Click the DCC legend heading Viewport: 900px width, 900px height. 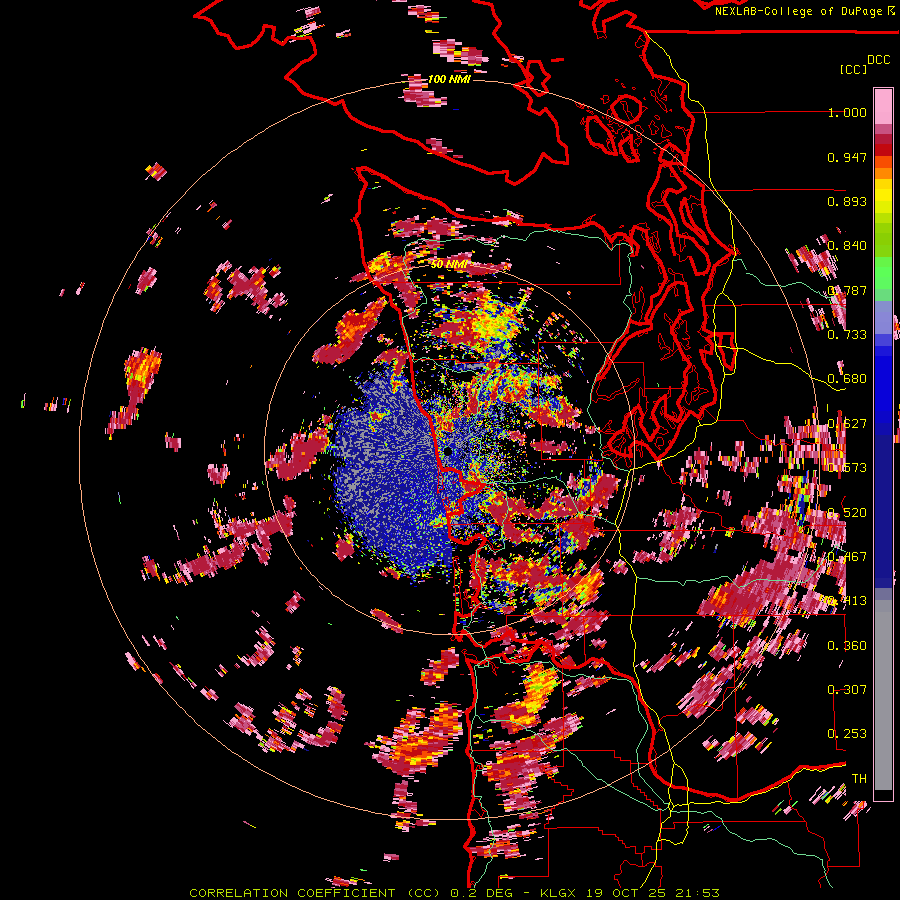(x=879, y=60)
